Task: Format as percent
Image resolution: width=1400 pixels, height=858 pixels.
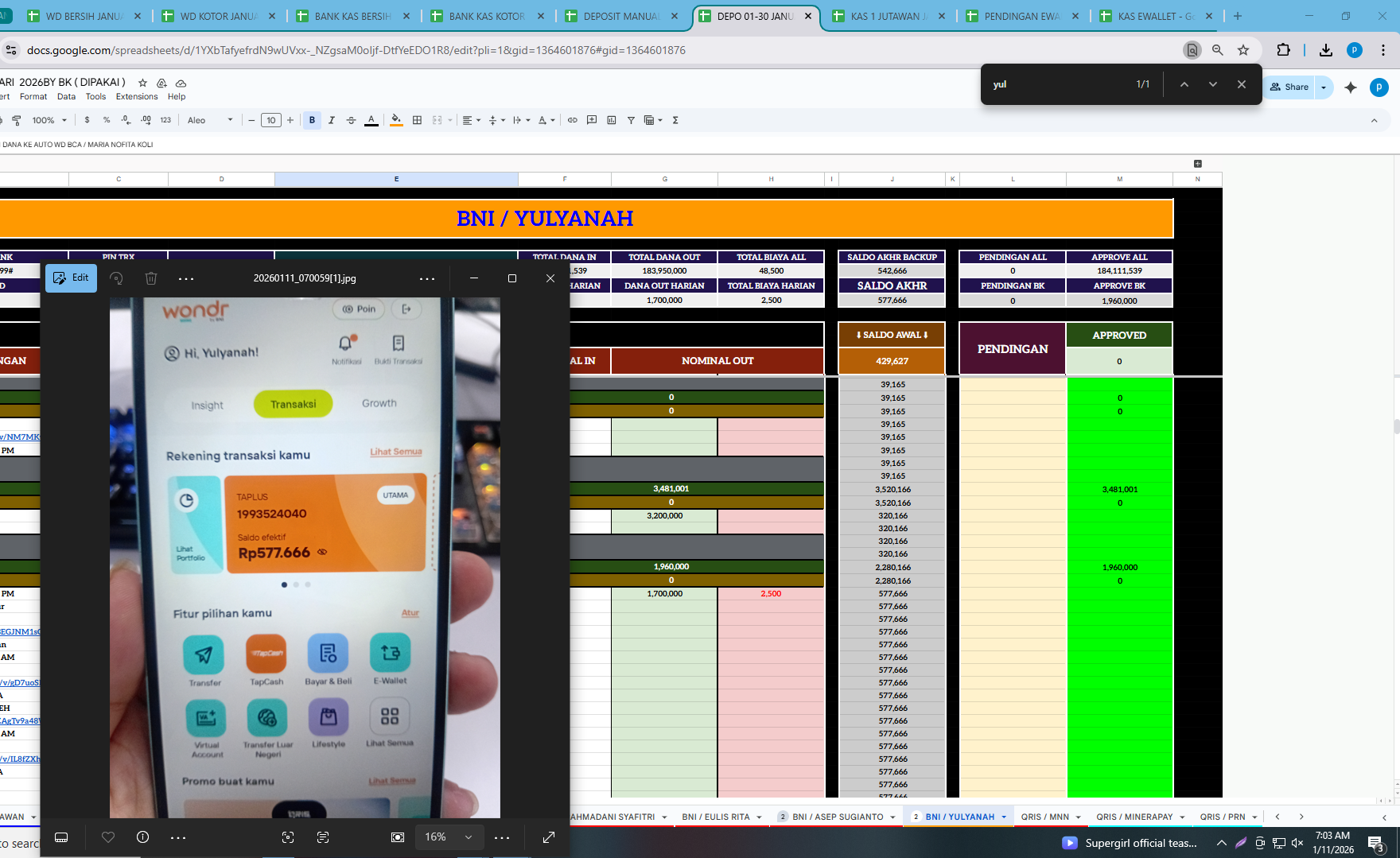Action: tap(107, 120)
